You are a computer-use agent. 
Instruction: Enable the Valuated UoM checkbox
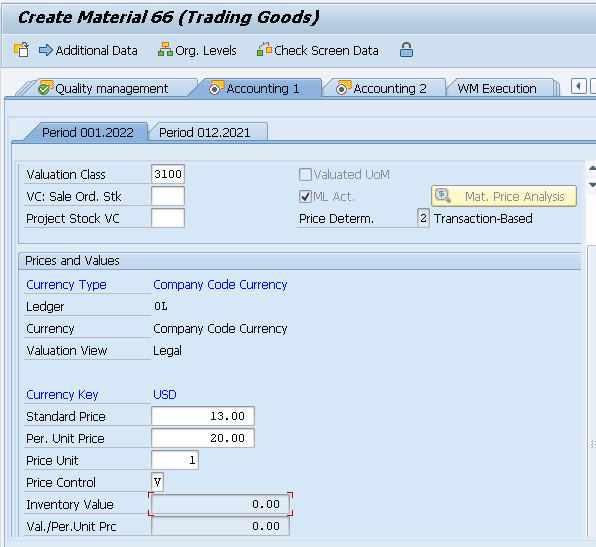pyautogui.click(x=305, y=174)
